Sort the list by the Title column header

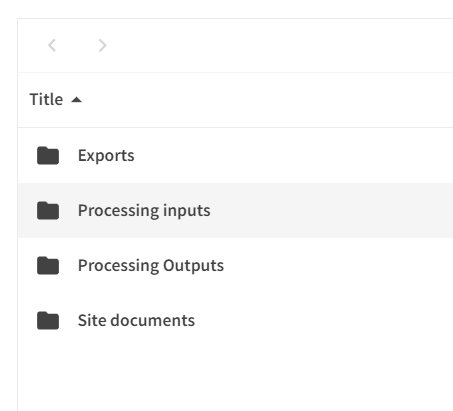click(46, 99)
